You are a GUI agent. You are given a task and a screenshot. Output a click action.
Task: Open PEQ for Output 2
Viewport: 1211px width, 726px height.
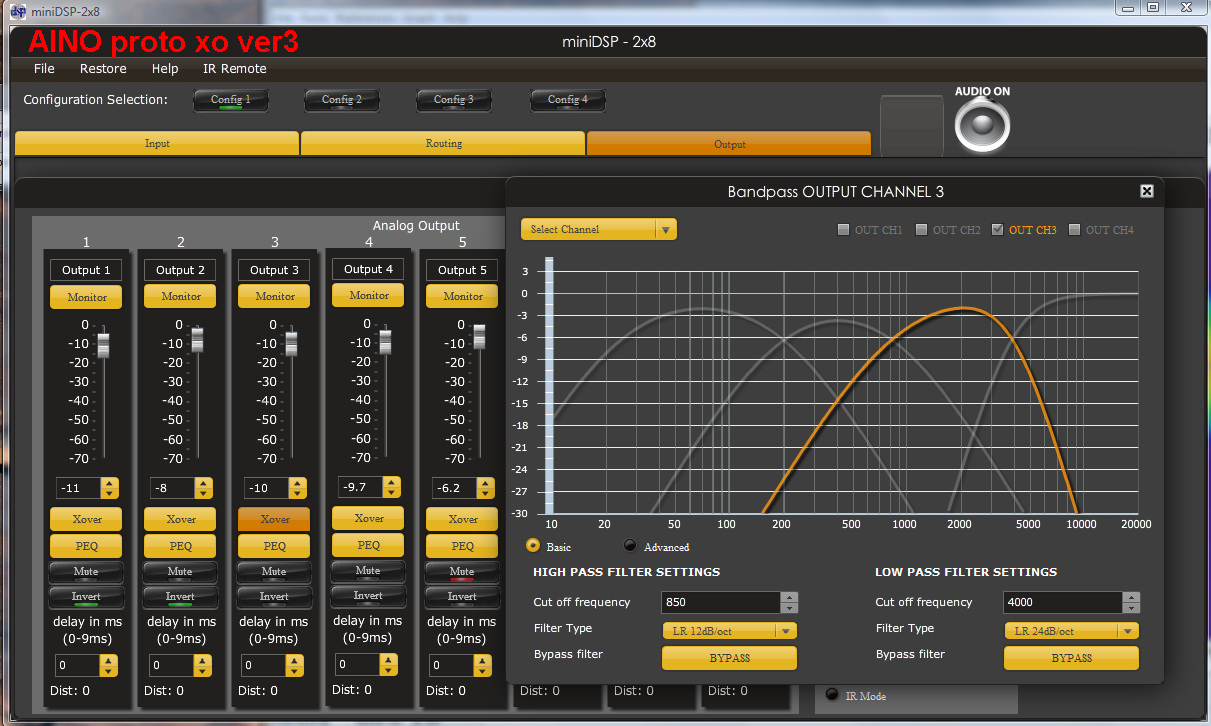(180, 546)
